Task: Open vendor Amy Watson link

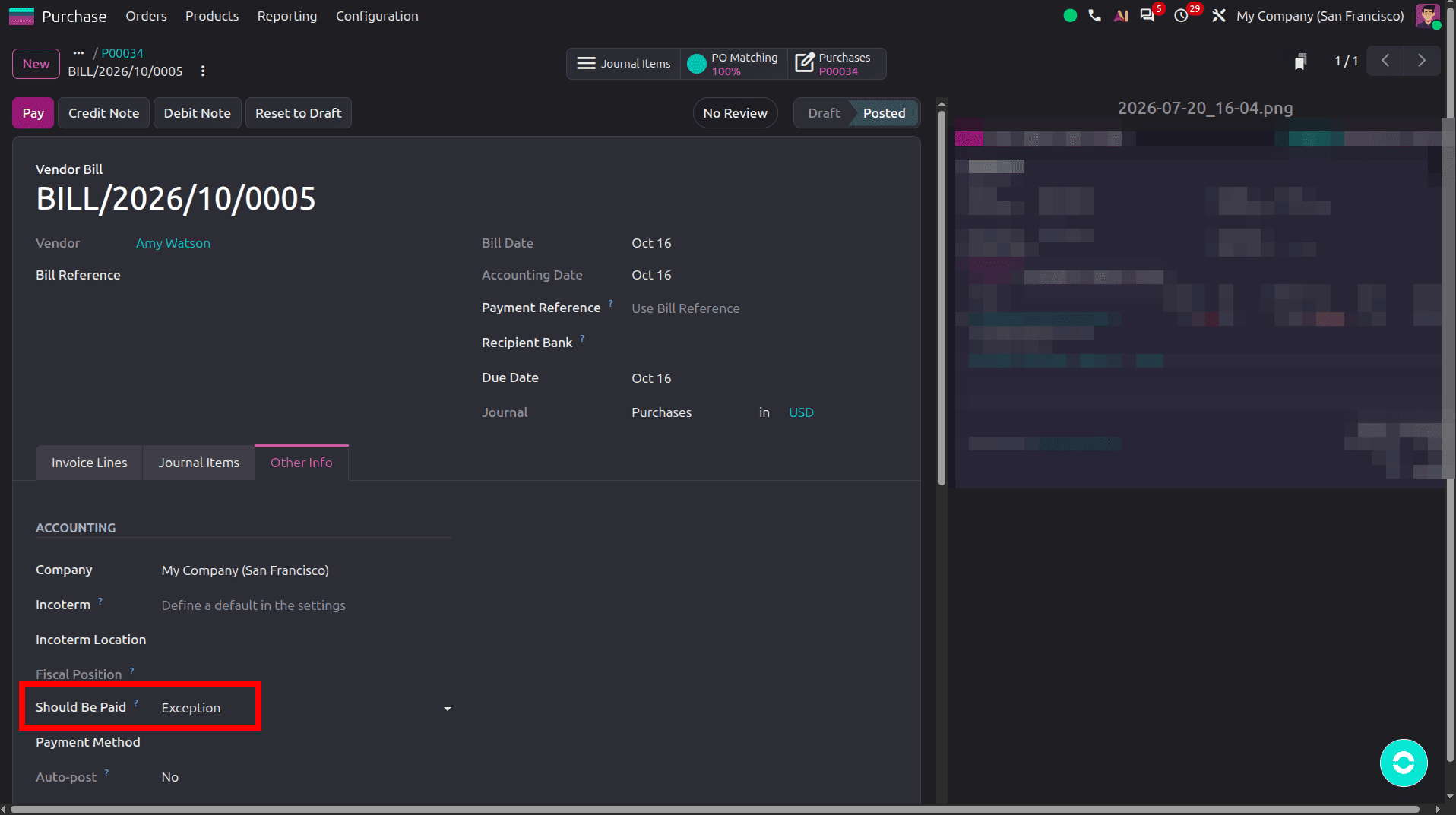Action: point(173,243)
